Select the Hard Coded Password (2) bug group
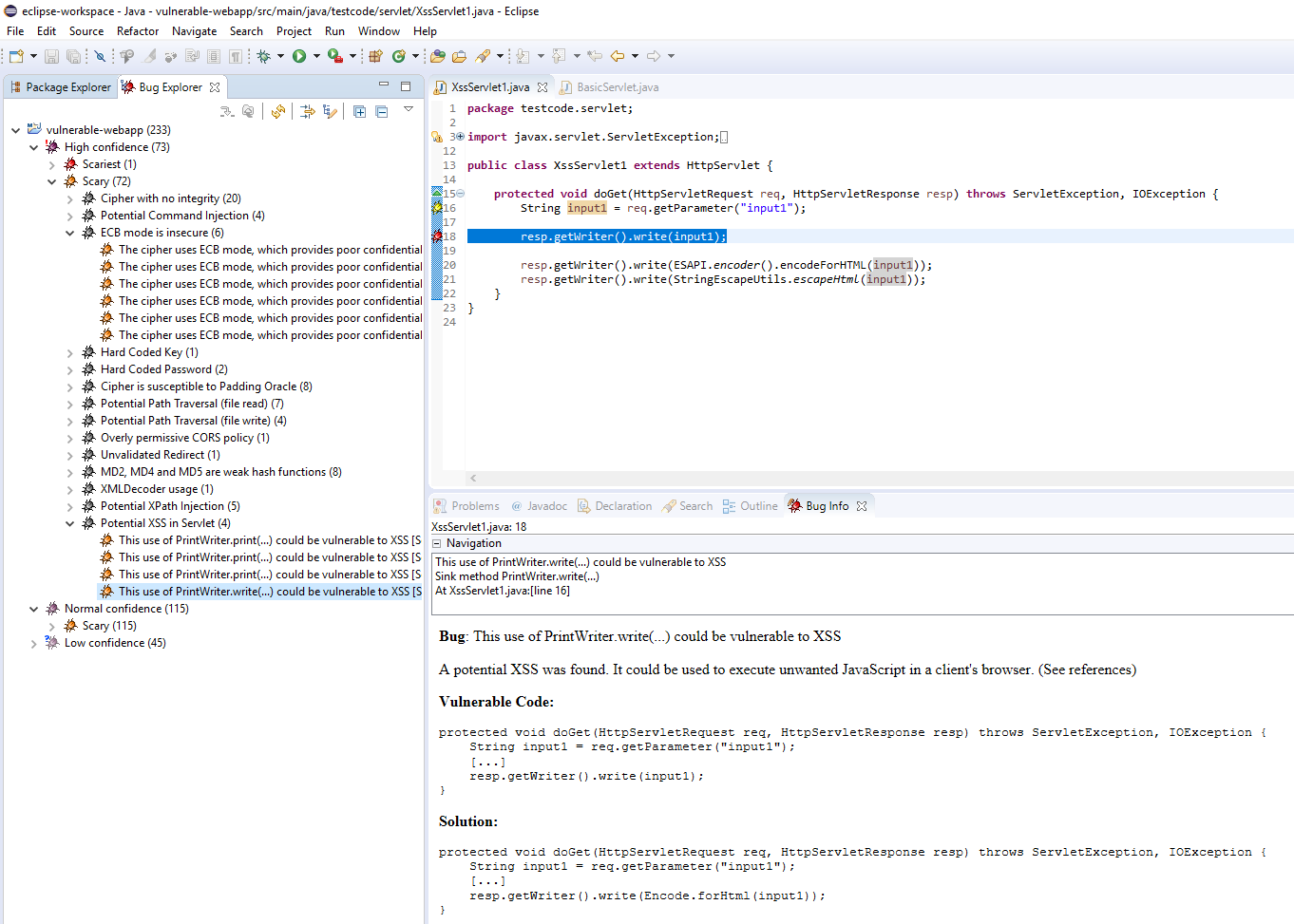This screenshot has width=1294, height=924. pyautogui.click(x=163, y=369)
